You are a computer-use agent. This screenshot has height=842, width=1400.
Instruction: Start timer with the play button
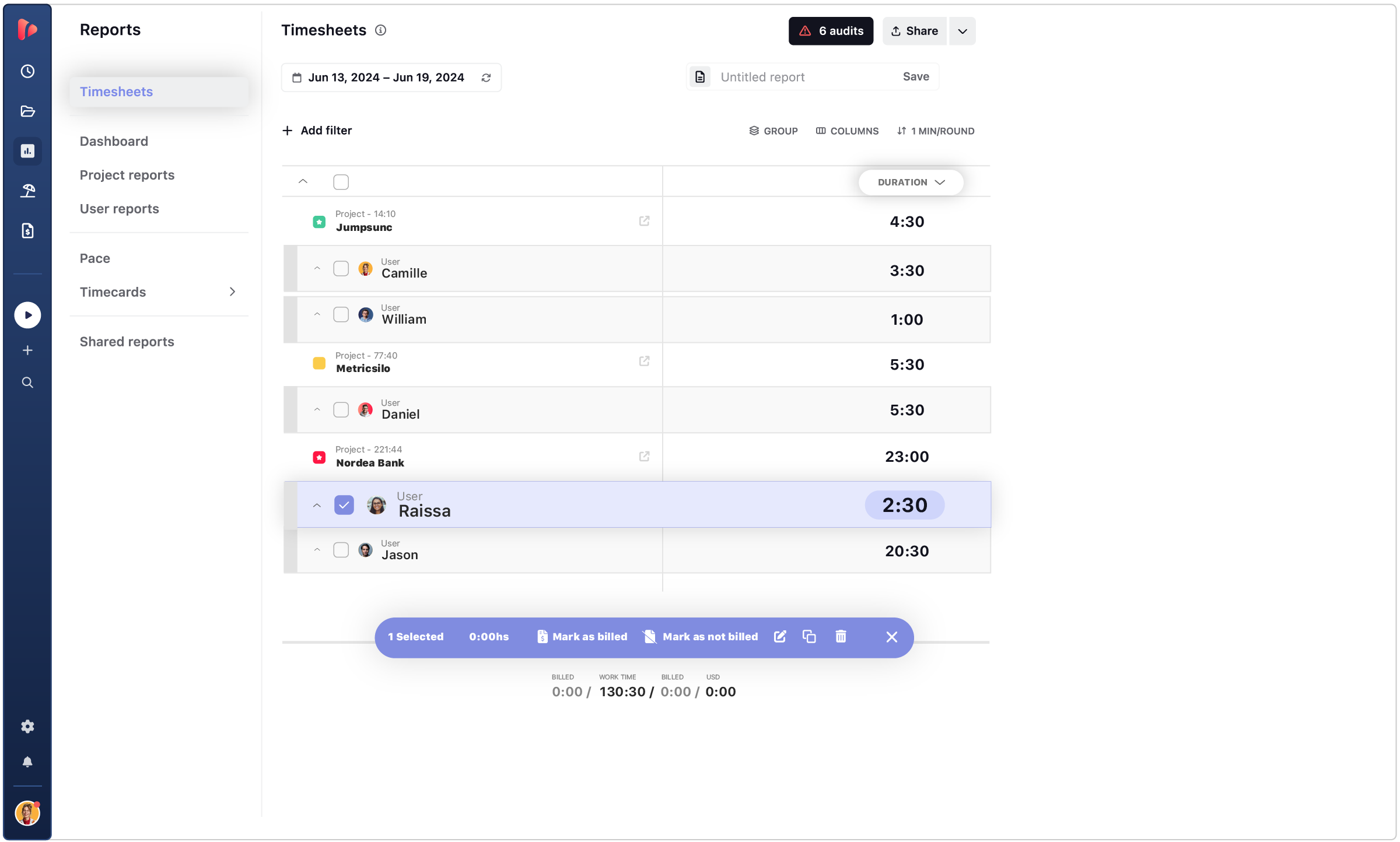(27, 315)
